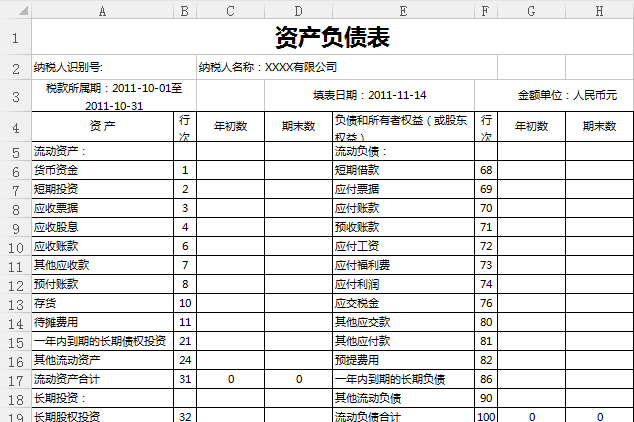Select the 长期股权投资 cell
Screen dimensions: 634x422
(102, 416)
